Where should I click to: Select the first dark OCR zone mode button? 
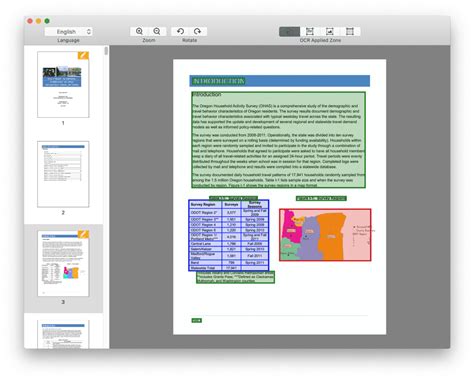tap(289, 32)
